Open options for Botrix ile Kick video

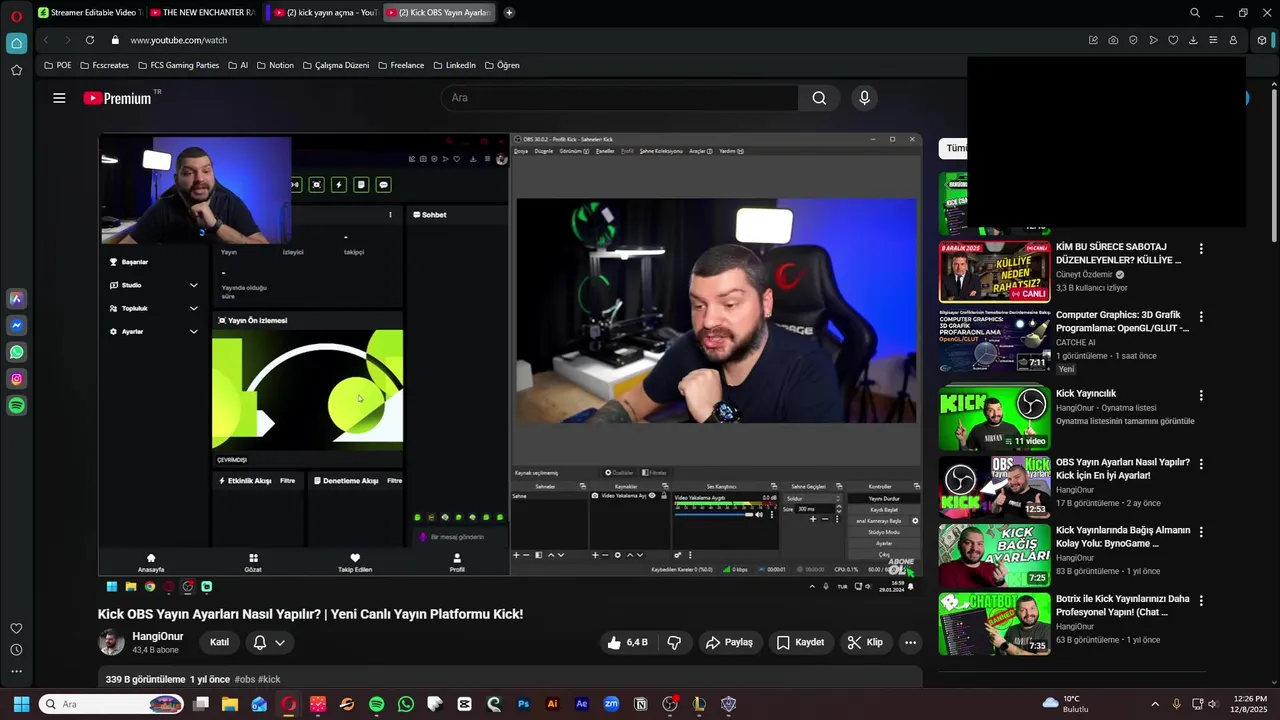tap(1201, 600)
